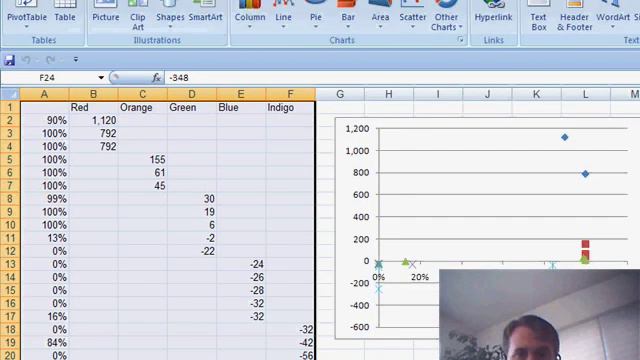The image size is (640, 360).
Task: Click the top blue diamond chart point
Action: (564, 138)
